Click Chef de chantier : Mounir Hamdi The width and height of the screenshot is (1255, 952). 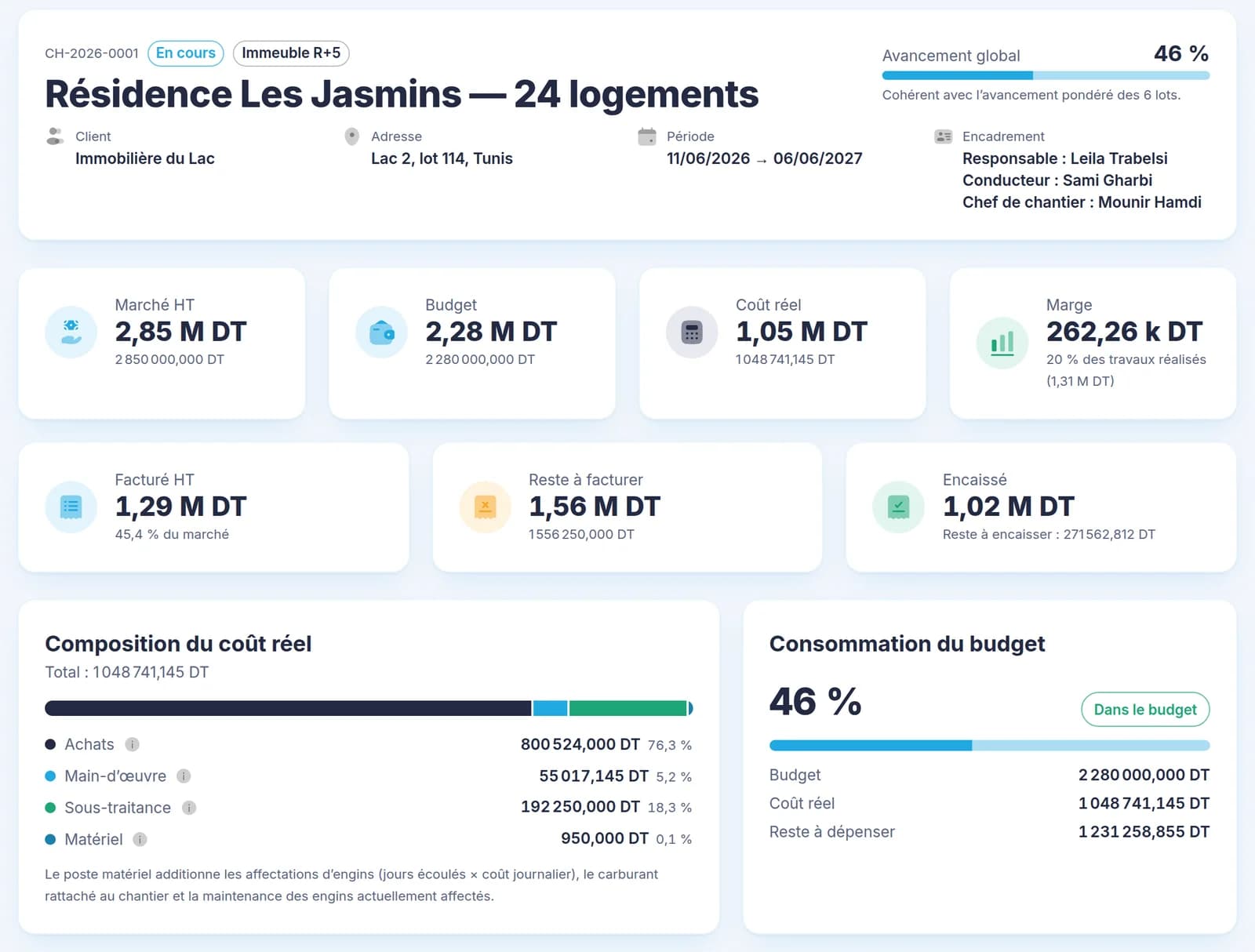[1082, 202]
